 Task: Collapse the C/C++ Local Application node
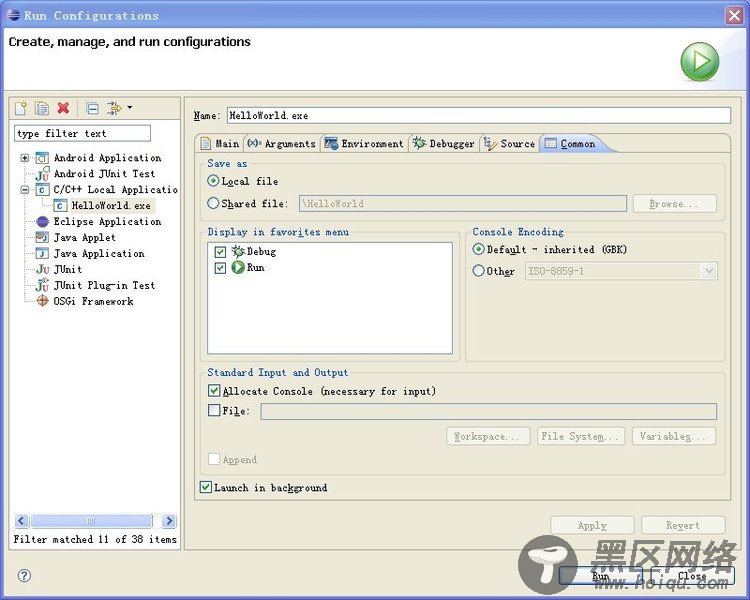click(25, 190)
